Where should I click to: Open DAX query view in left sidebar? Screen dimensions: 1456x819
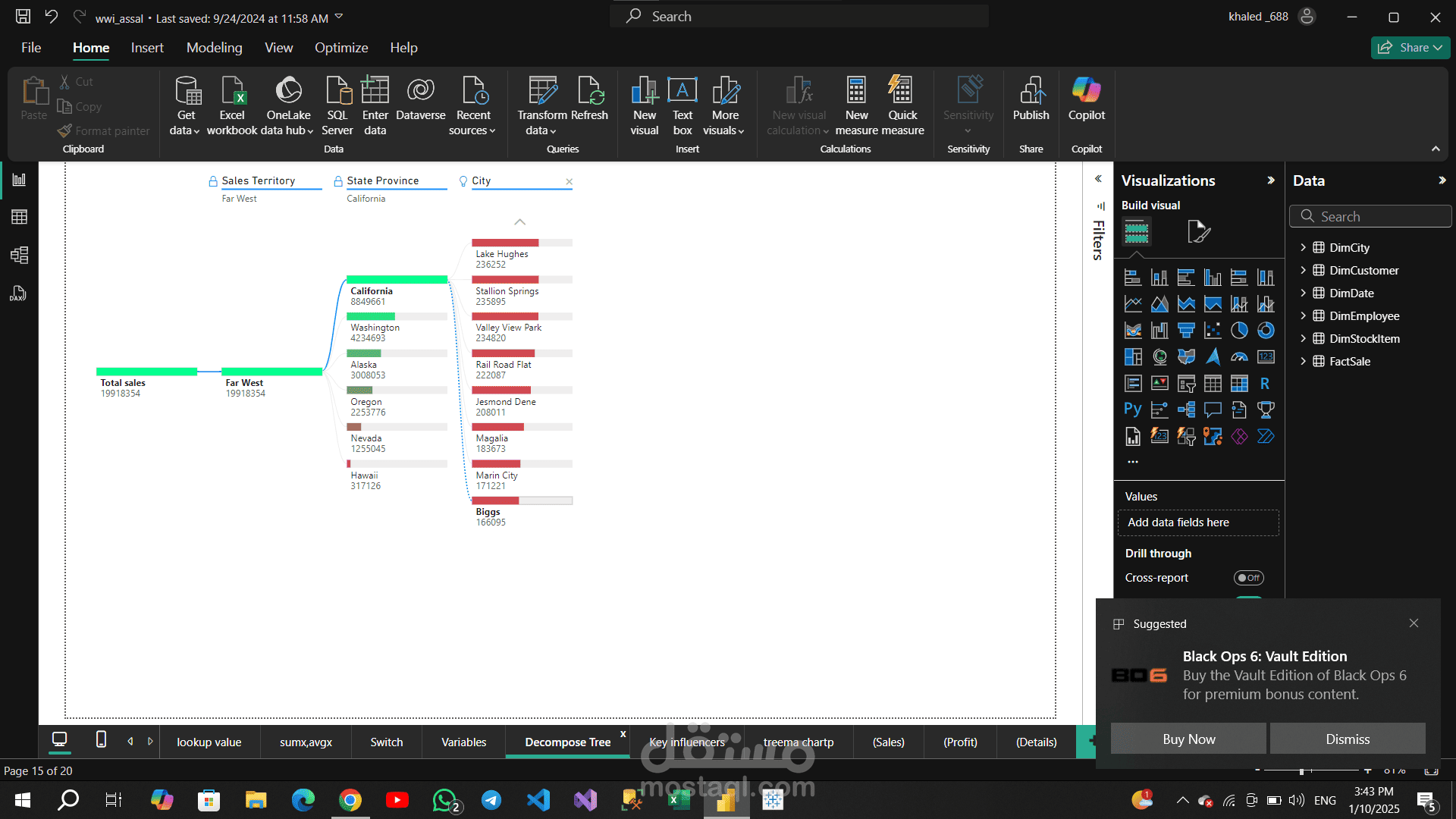pos(20,293)
